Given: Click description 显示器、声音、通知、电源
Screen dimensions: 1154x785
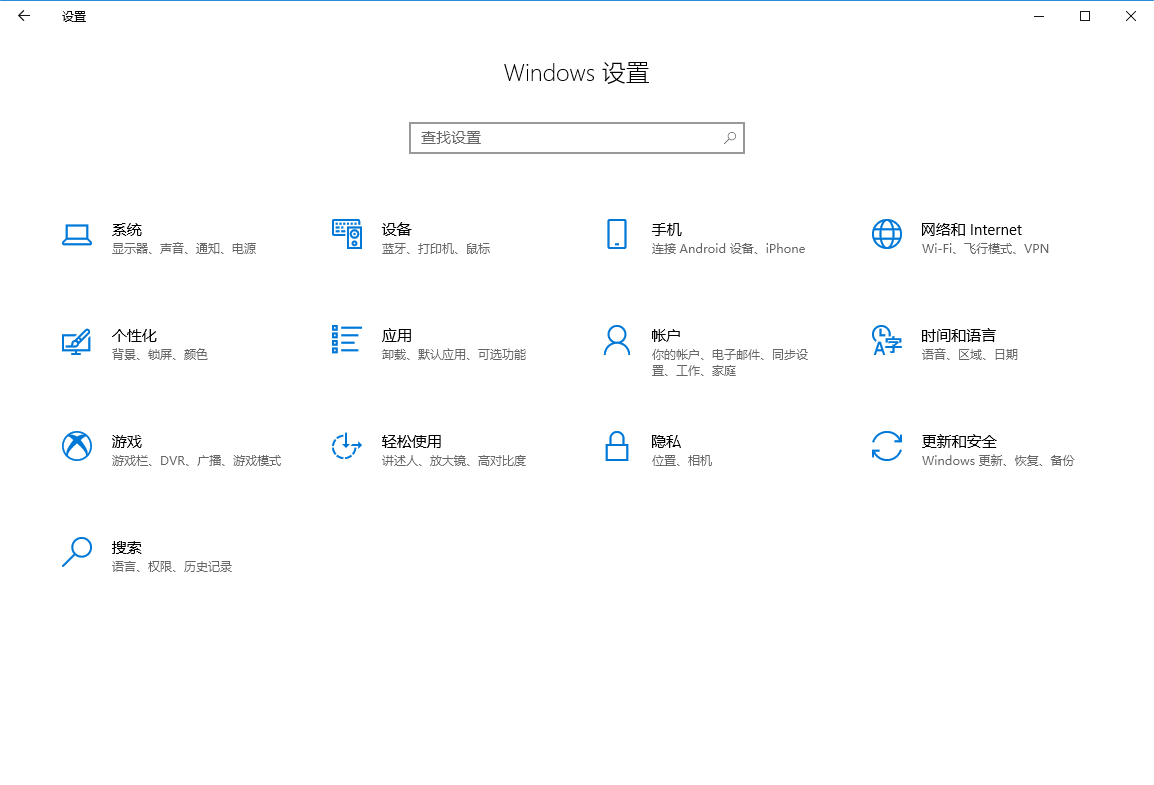Looking at the screenshot, I should pos(184,249).
